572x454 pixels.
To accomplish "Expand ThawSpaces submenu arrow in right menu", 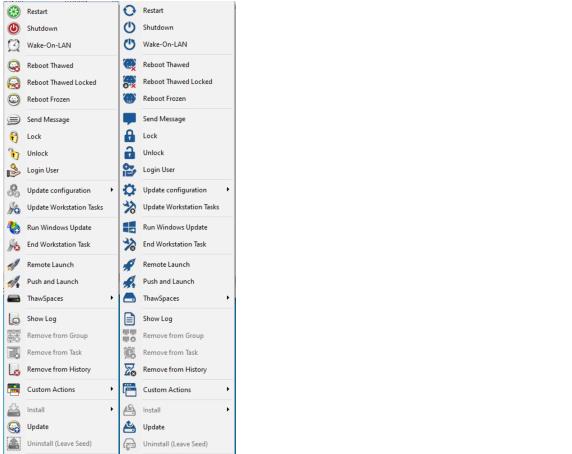I will (x=228, y=298).
